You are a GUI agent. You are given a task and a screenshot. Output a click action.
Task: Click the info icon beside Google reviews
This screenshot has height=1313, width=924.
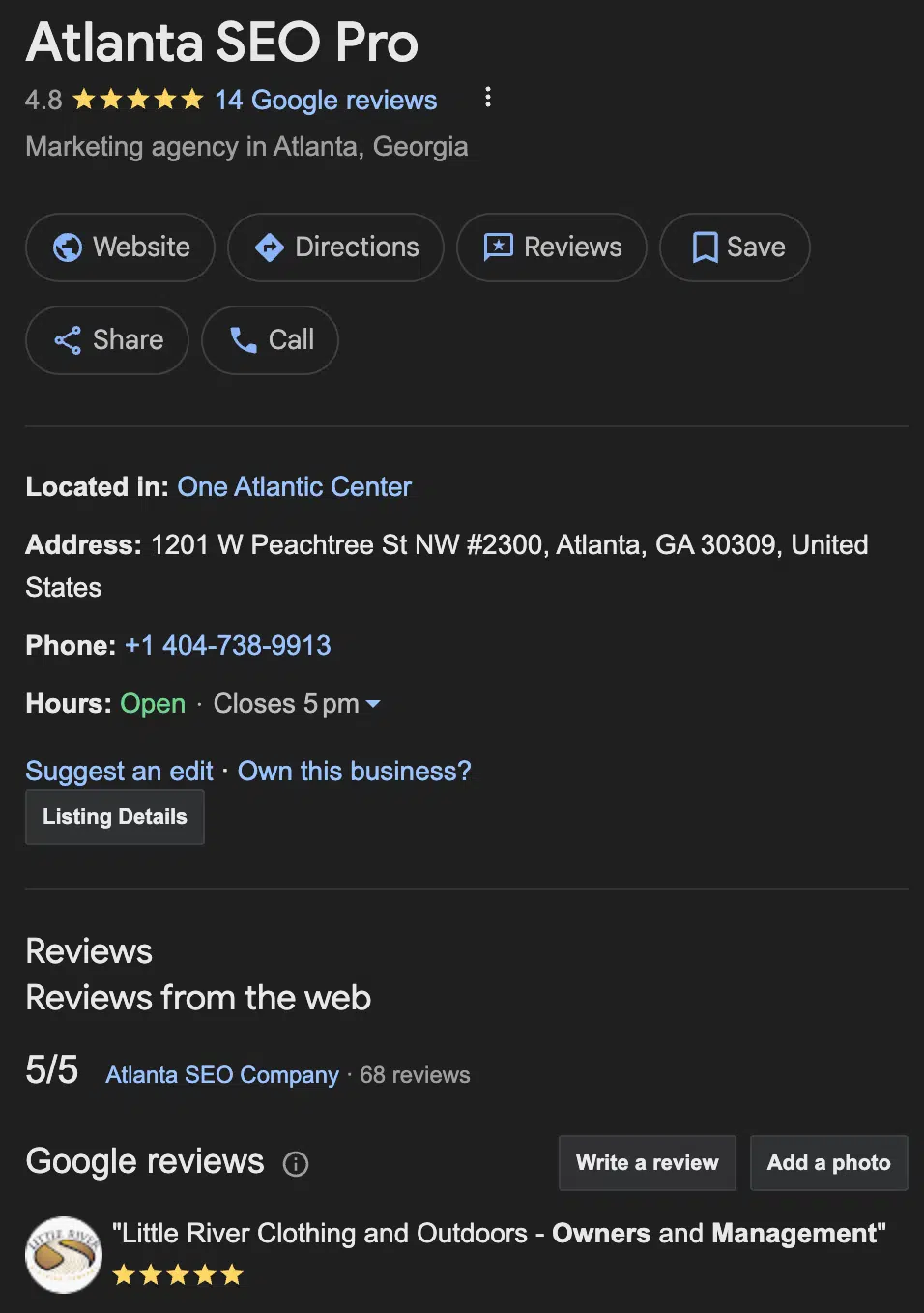point(296,1164)
